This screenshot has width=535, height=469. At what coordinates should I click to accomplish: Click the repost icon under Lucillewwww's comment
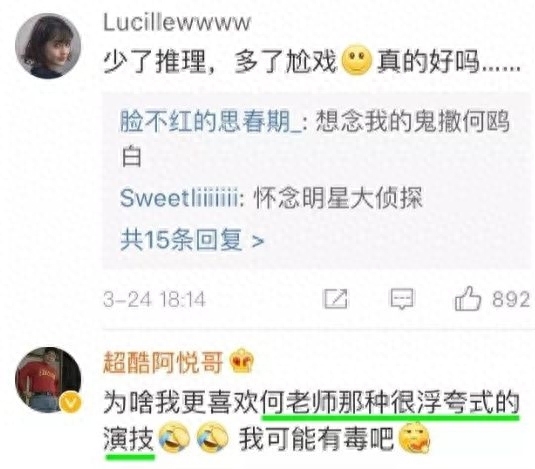pyautogui.click(x=336, y=299)
